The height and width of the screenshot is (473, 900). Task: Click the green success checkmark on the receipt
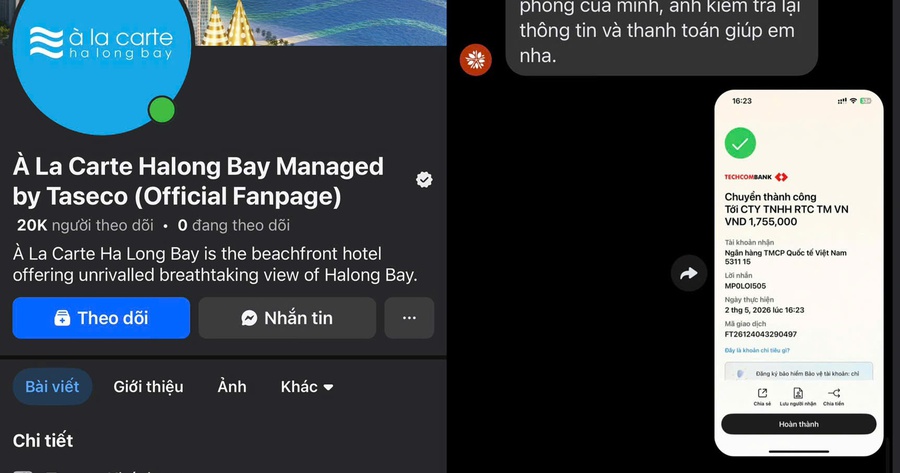point(740,143)
